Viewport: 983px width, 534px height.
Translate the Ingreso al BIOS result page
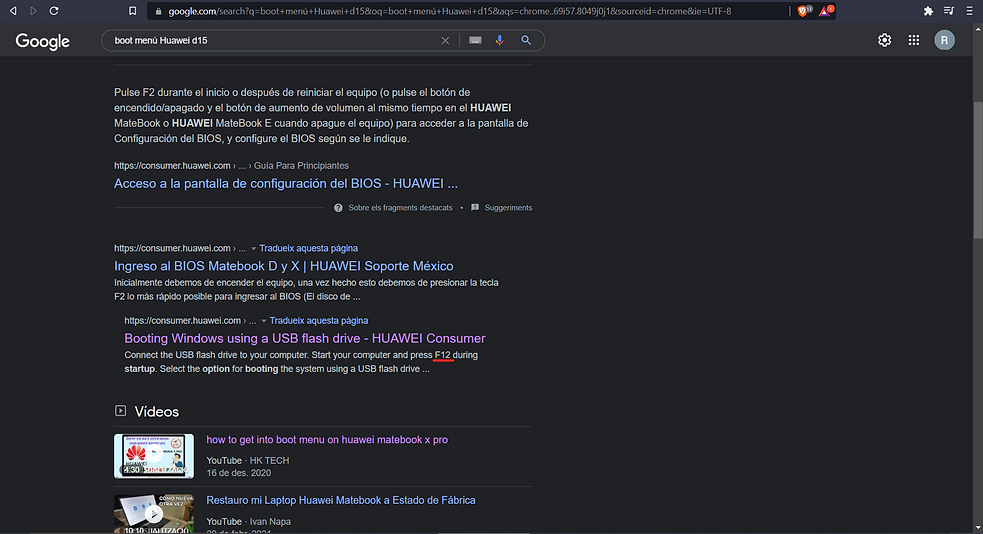coord(308,248)
